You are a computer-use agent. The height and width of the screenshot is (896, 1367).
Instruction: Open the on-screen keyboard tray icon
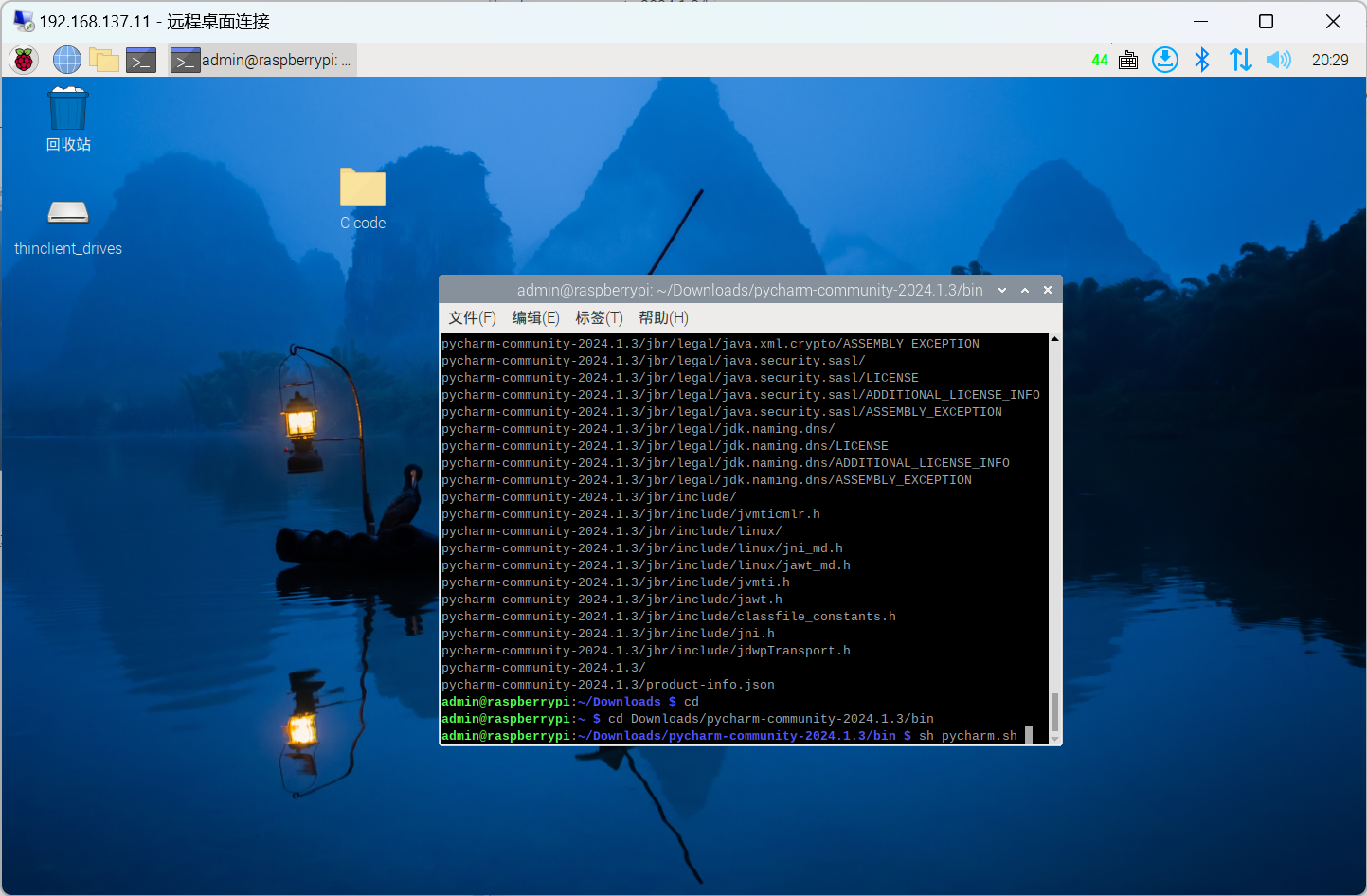(1128, 61)
